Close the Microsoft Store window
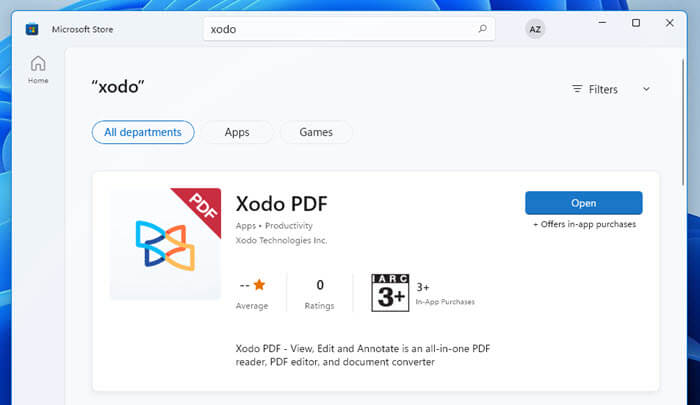 tap(669, 22)
